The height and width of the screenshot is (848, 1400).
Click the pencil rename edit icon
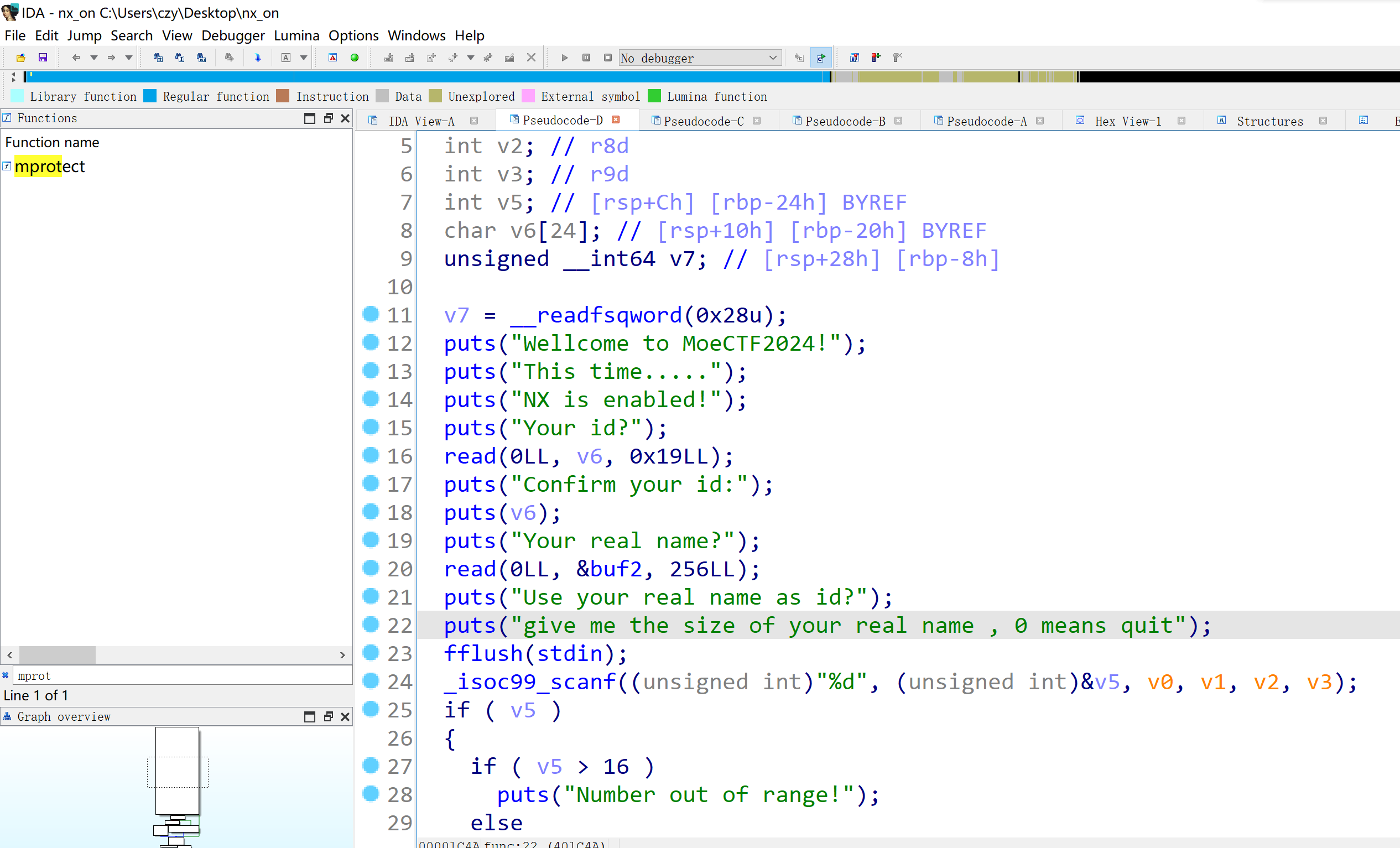pos(509,58)
